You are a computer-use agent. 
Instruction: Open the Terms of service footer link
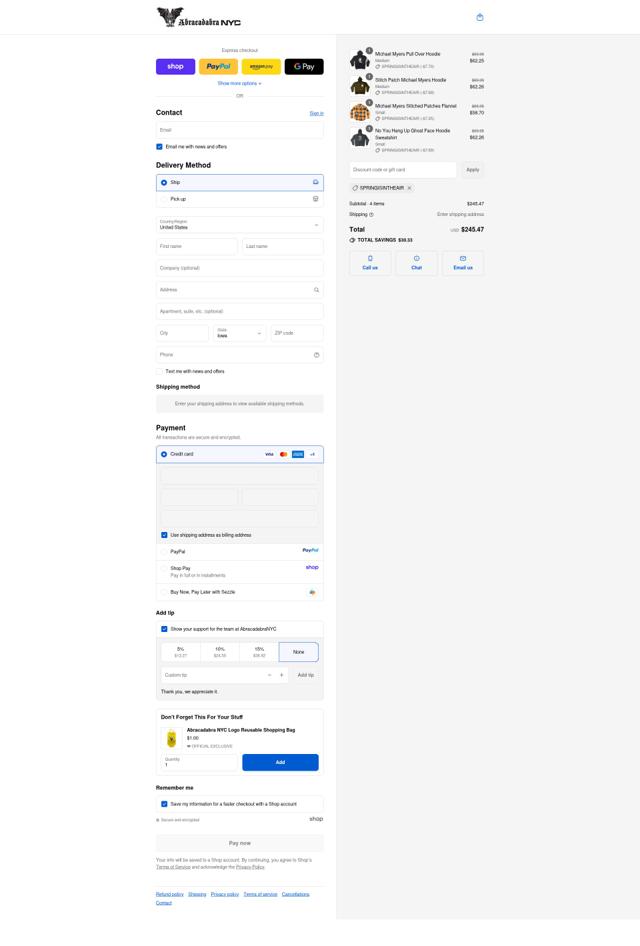click(261, 895)
